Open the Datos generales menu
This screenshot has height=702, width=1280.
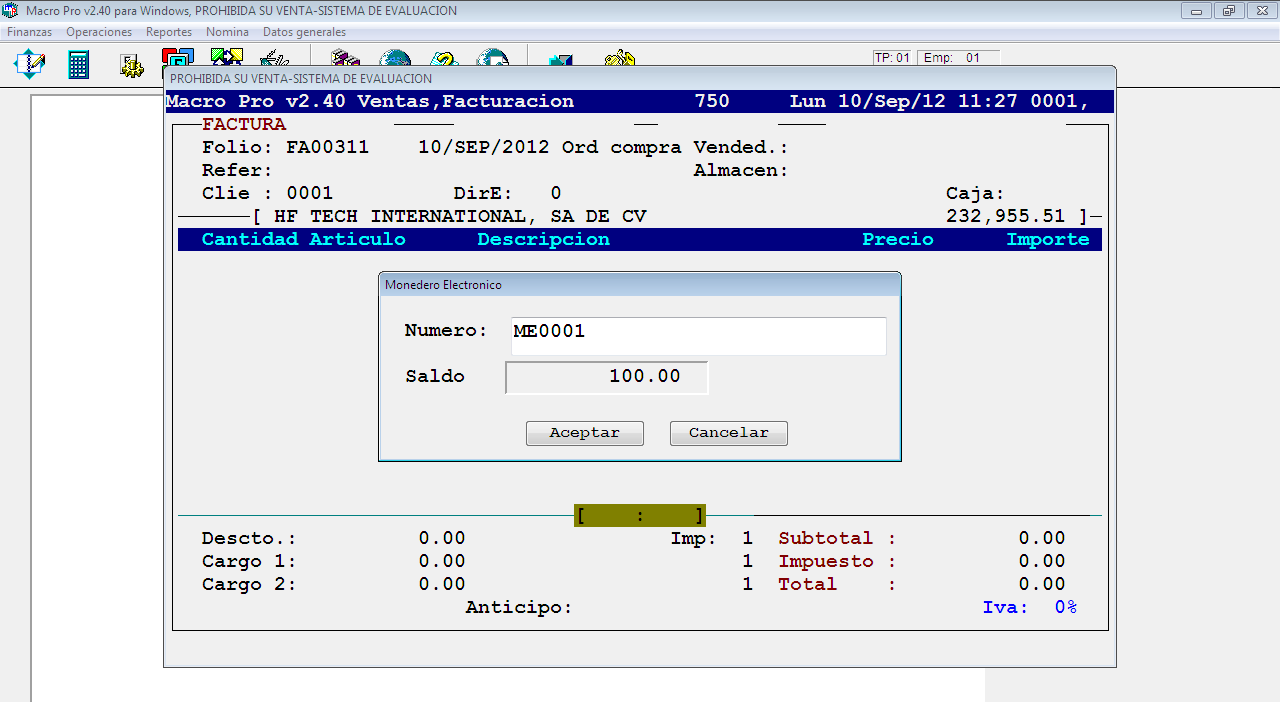pyautogui.click(x=304, y=32)
